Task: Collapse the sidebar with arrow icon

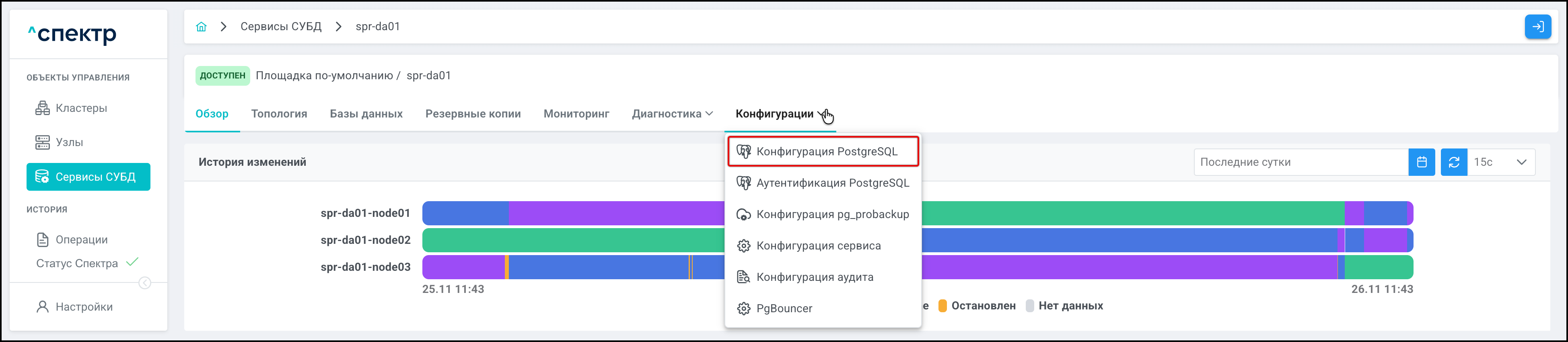Action: (x=145, y=283)
